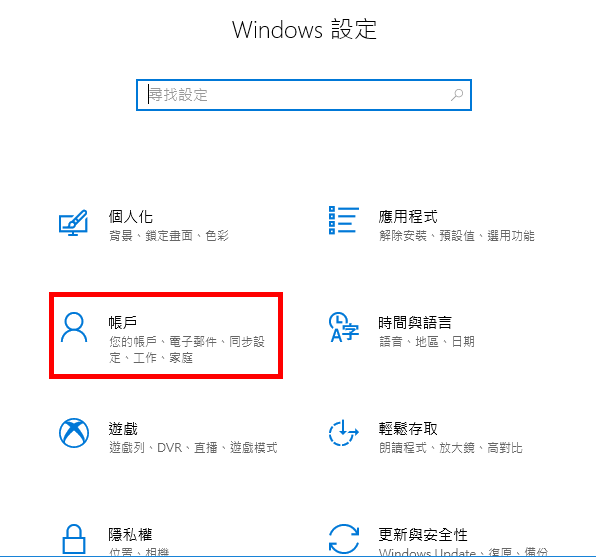
Task: Click the magnifier icon in the search box
Action: pos(457,95)
